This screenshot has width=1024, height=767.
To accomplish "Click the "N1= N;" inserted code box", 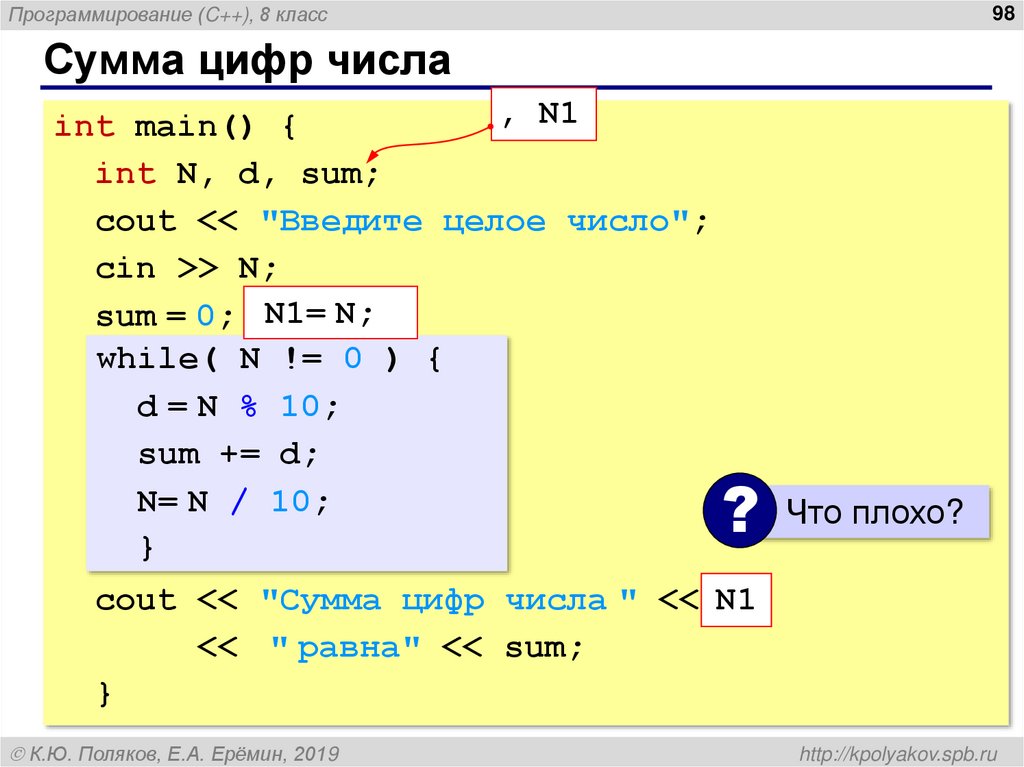I will coord(330,313).
